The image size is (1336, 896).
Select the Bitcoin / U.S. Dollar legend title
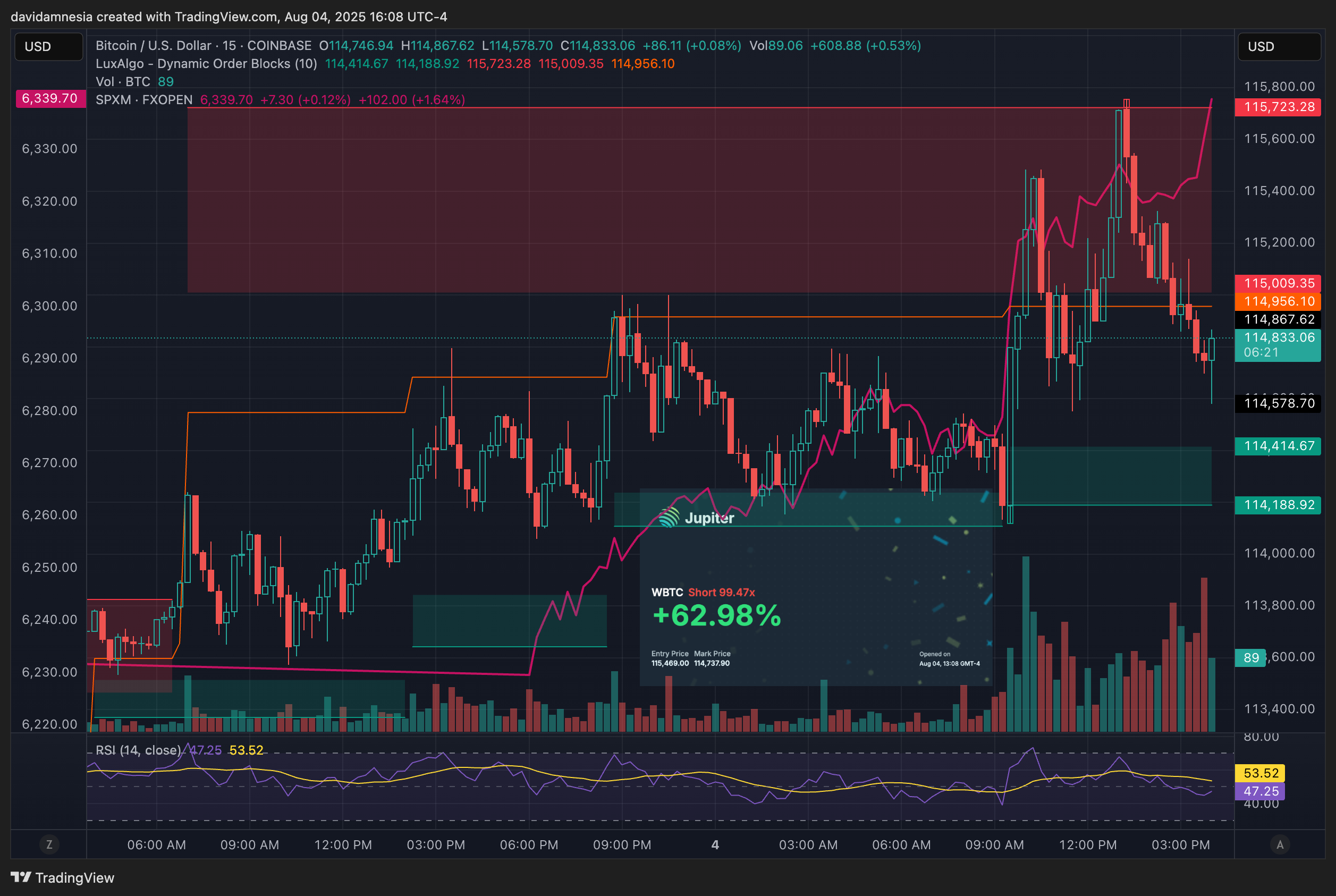click(x=204, y=46)
